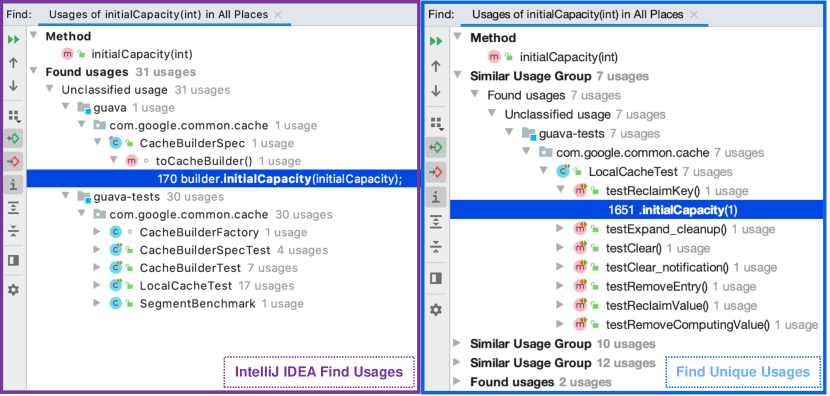The width and height of the screenshot is (830, 396).
Task: Click SegmentBenchmark class icon
Action: tap(115, 303)
